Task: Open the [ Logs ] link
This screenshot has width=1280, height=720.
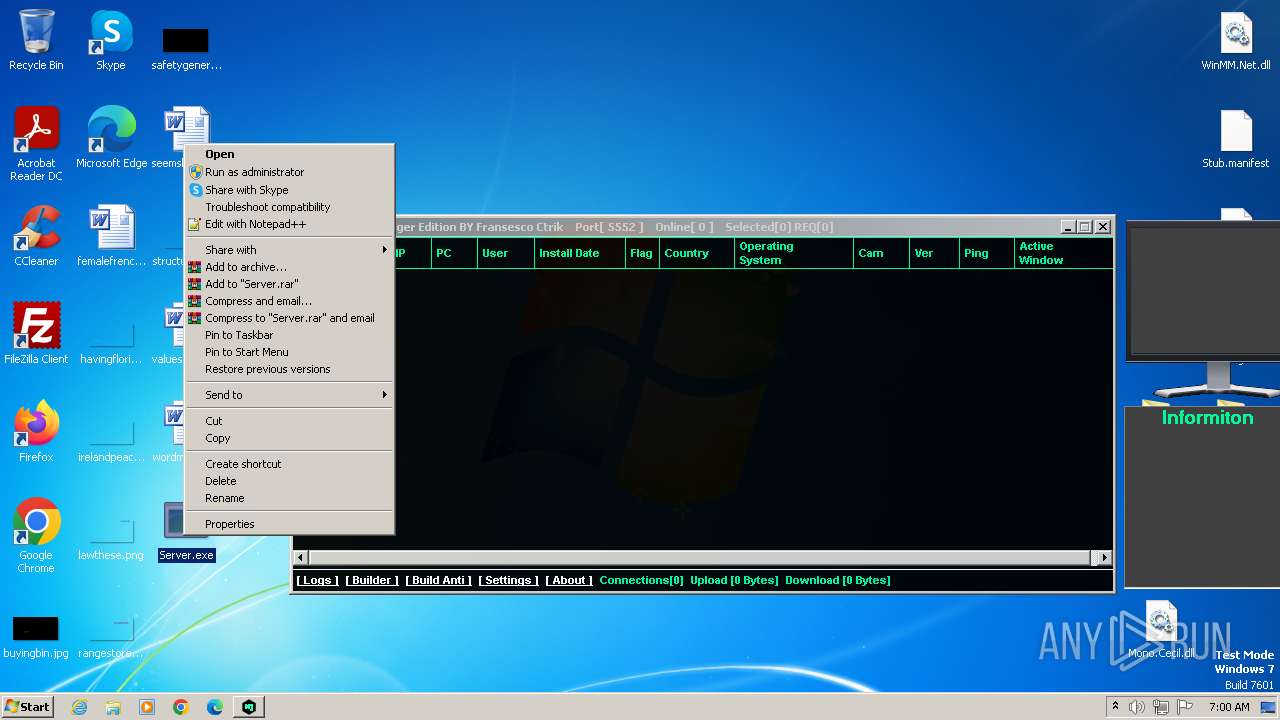Action: 318,580
